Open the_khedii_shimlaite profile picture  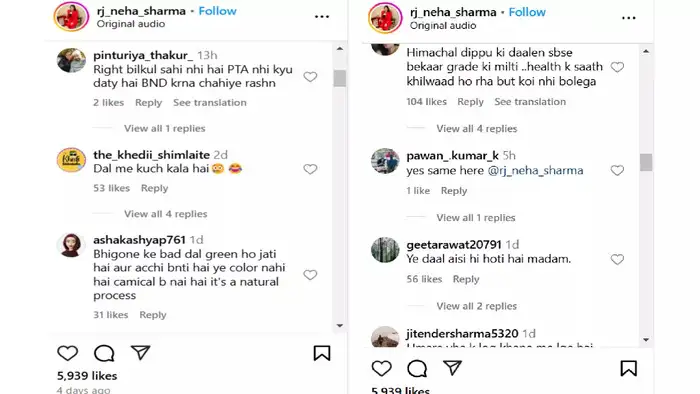(71, 160)
